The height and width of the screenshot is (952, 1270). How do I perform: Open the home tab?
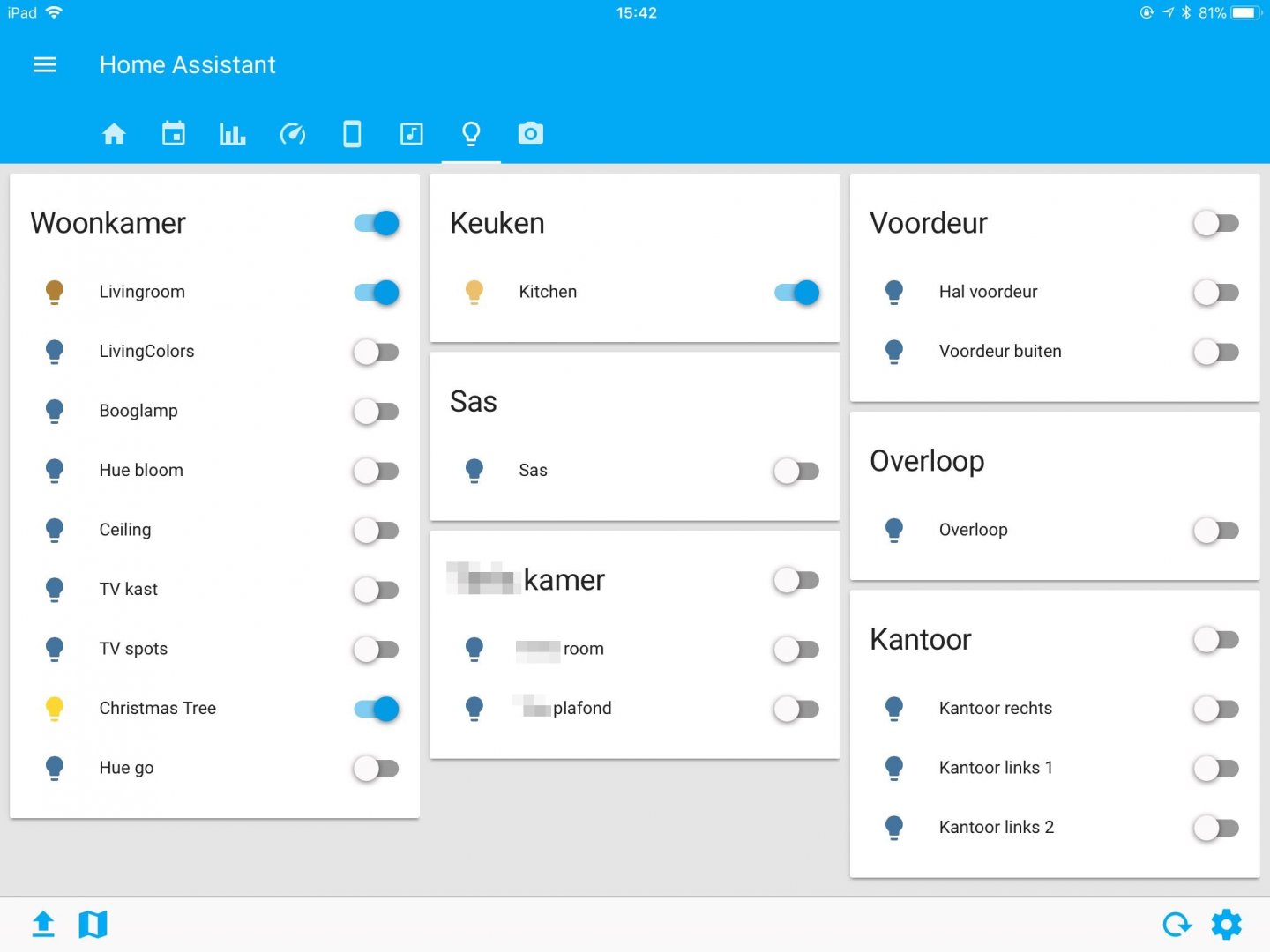pos(114,134)
